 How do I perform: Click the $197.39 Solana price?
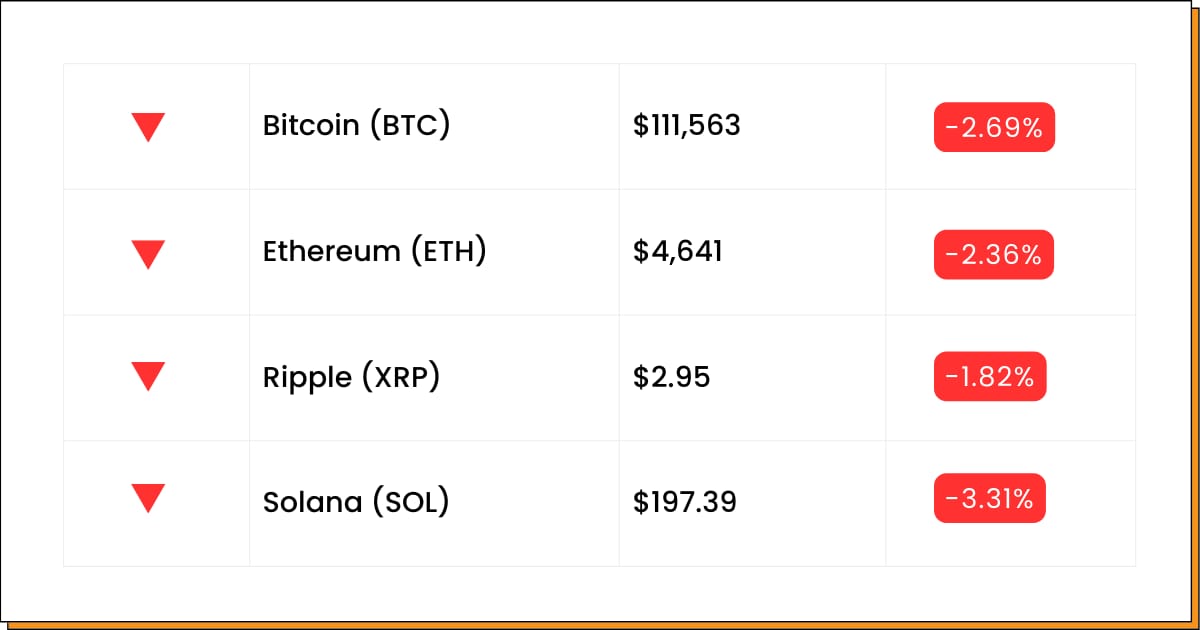pos(685,502)
